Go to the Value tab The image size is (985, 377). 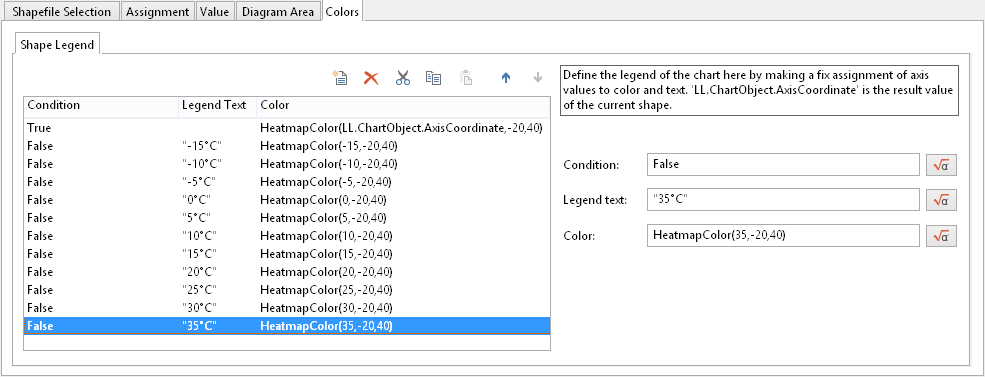point(215,11)
